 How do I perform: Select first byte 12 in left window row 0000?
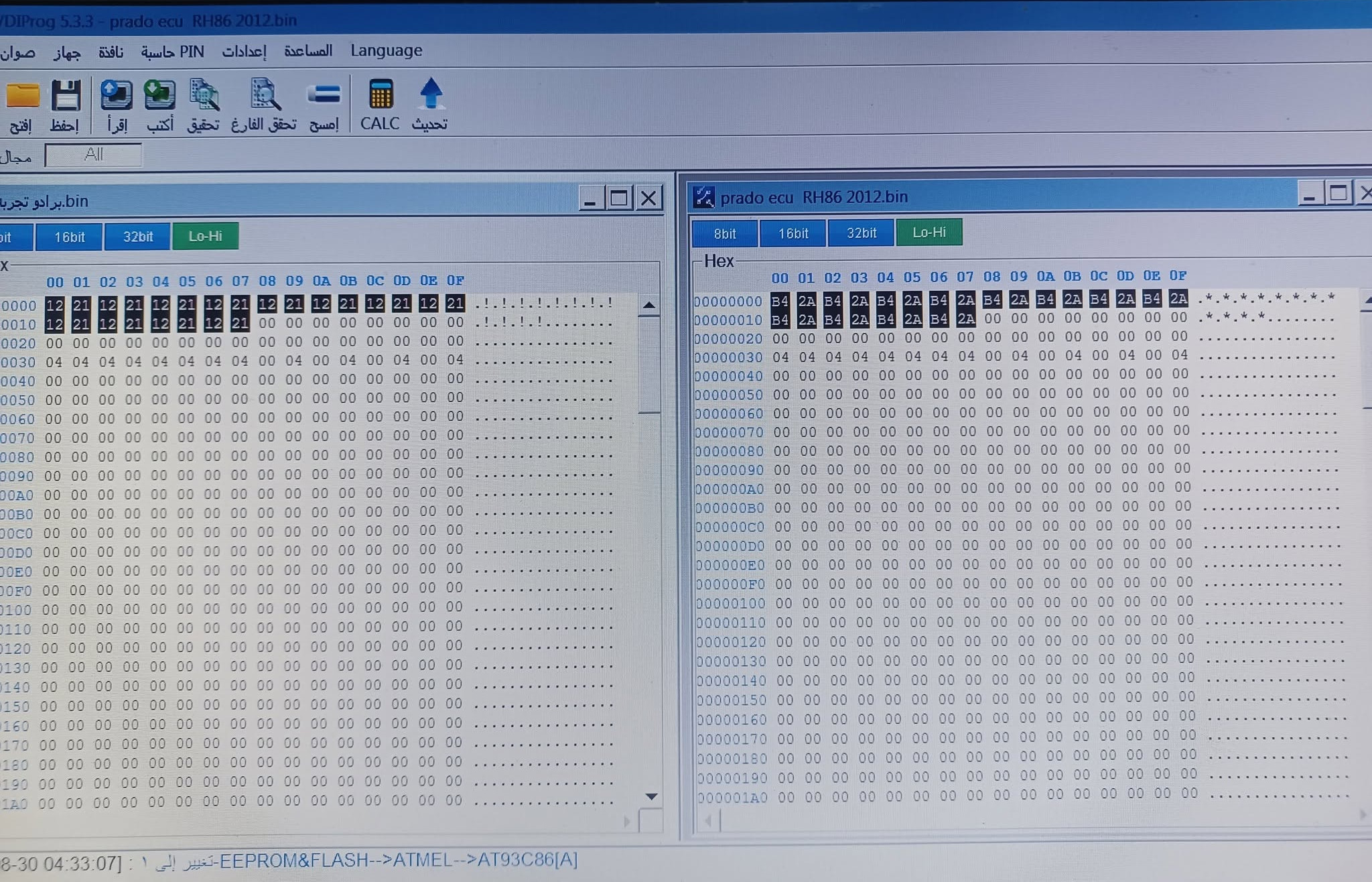54,305
